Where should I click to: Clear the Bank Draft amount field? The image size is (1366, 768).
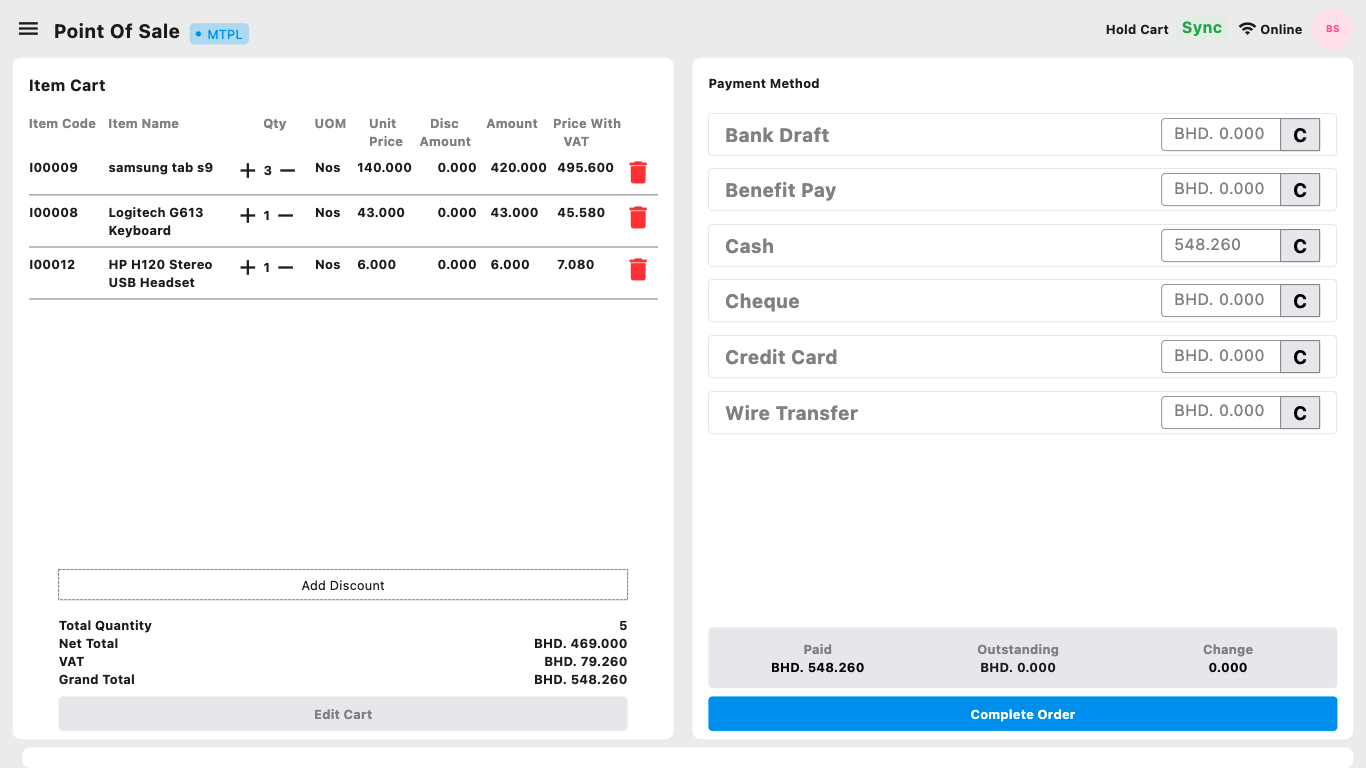coord(1300,135)
